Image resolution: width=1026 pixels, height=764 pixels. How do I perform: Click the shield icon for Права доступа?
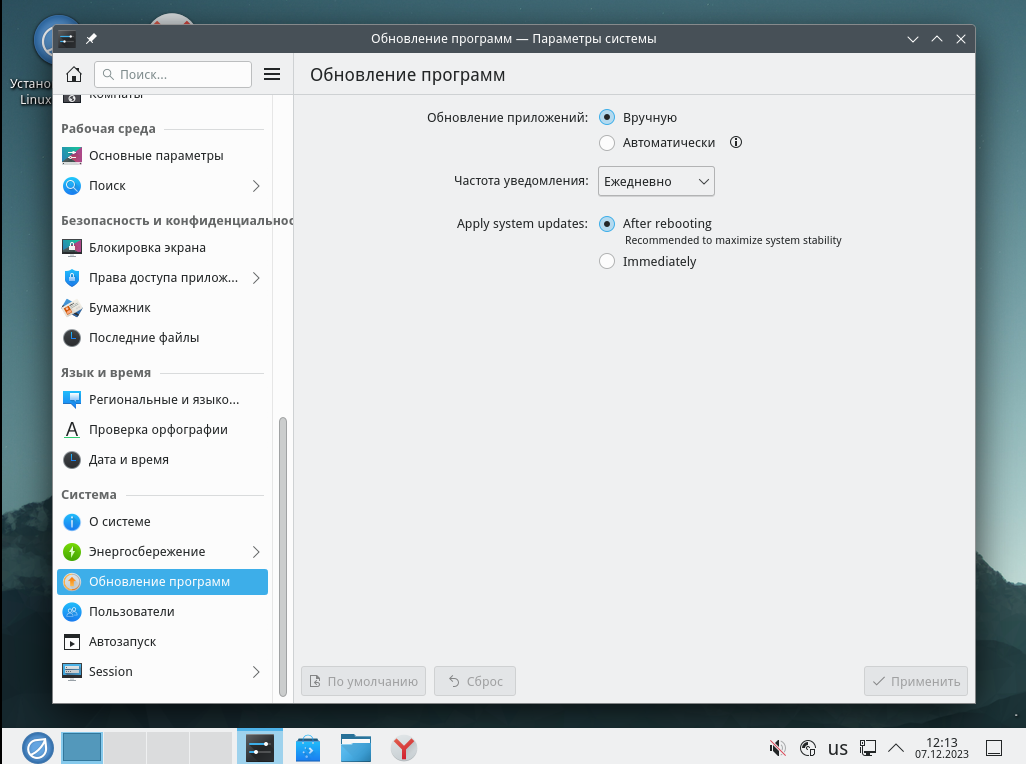72,277
